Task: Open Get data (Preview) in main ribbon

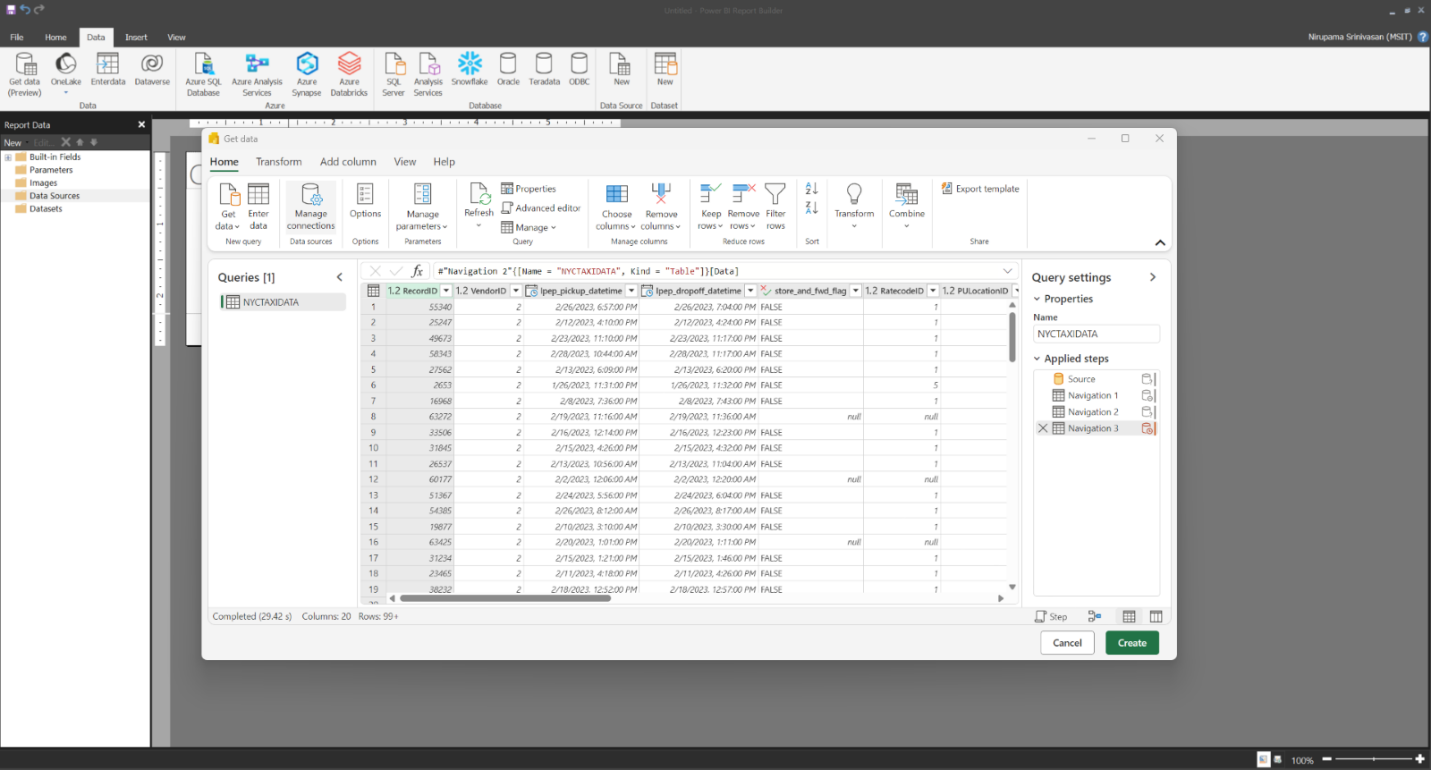Action: pos(25,75)
